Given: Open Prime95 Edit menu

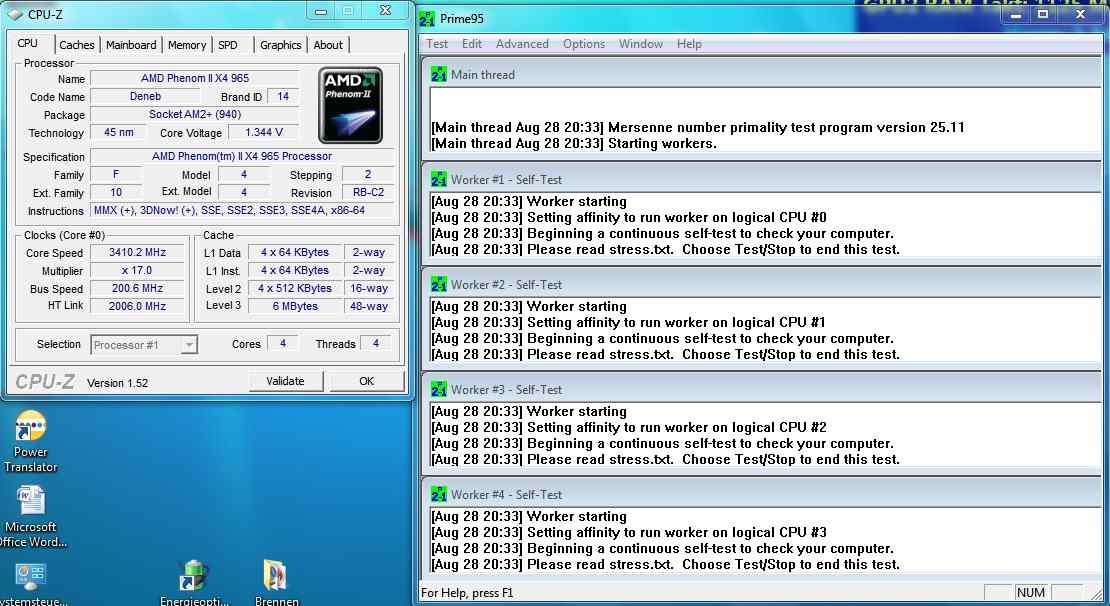Looking at the screenshot, I should 471,44.
